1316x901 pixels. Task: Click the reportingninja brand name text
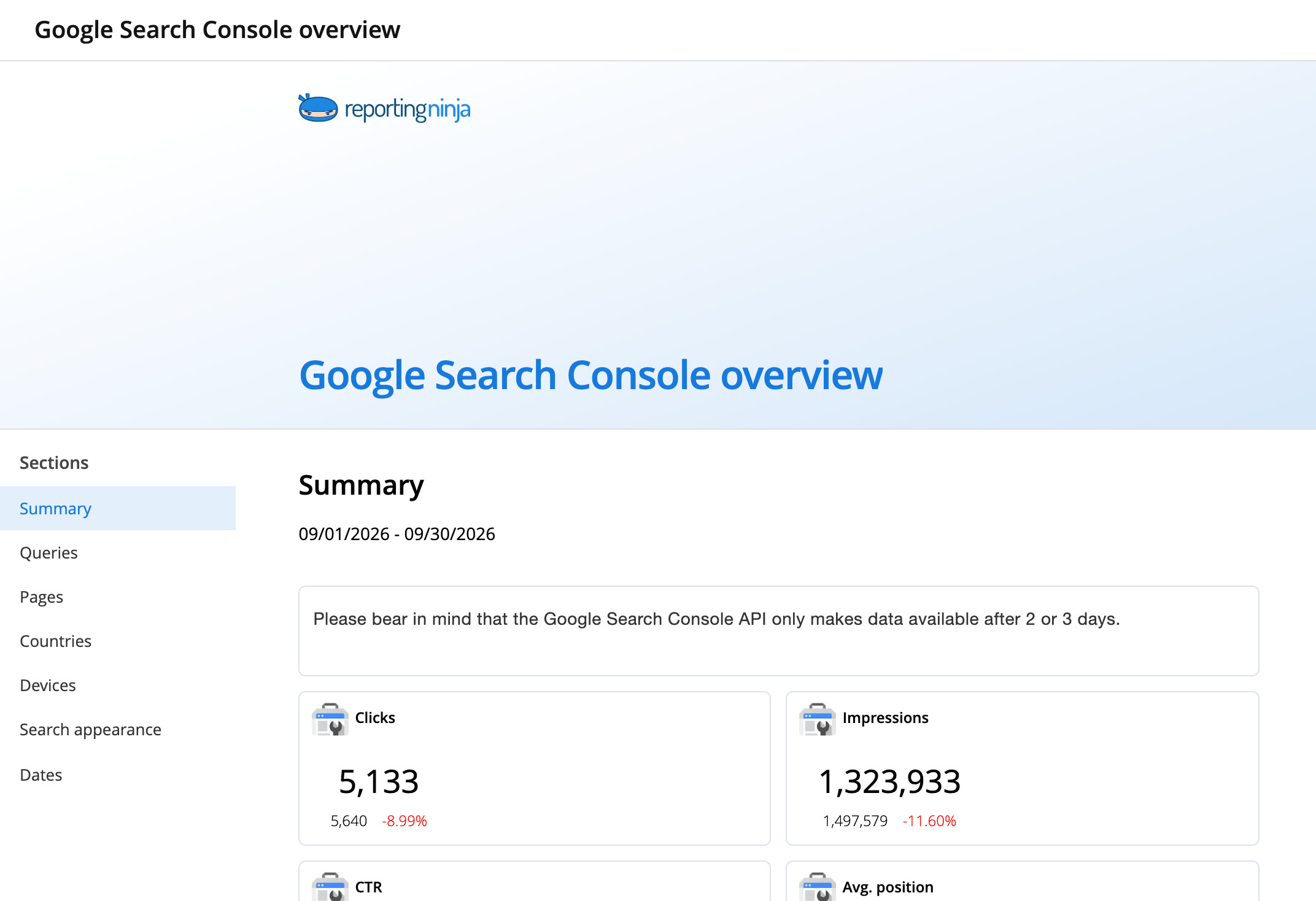tap(408, 109)
